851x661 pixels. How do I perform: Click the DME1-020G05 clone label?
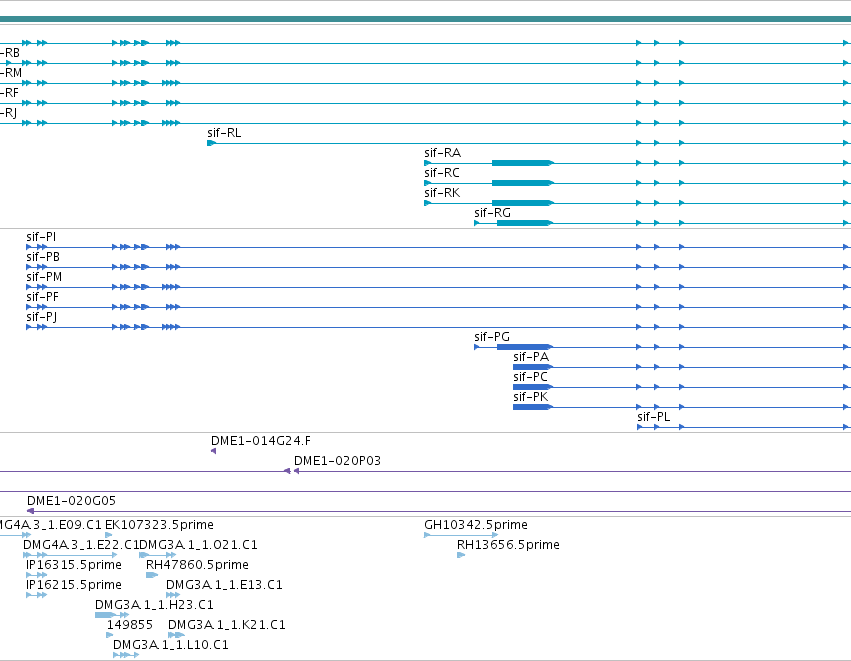71,501
